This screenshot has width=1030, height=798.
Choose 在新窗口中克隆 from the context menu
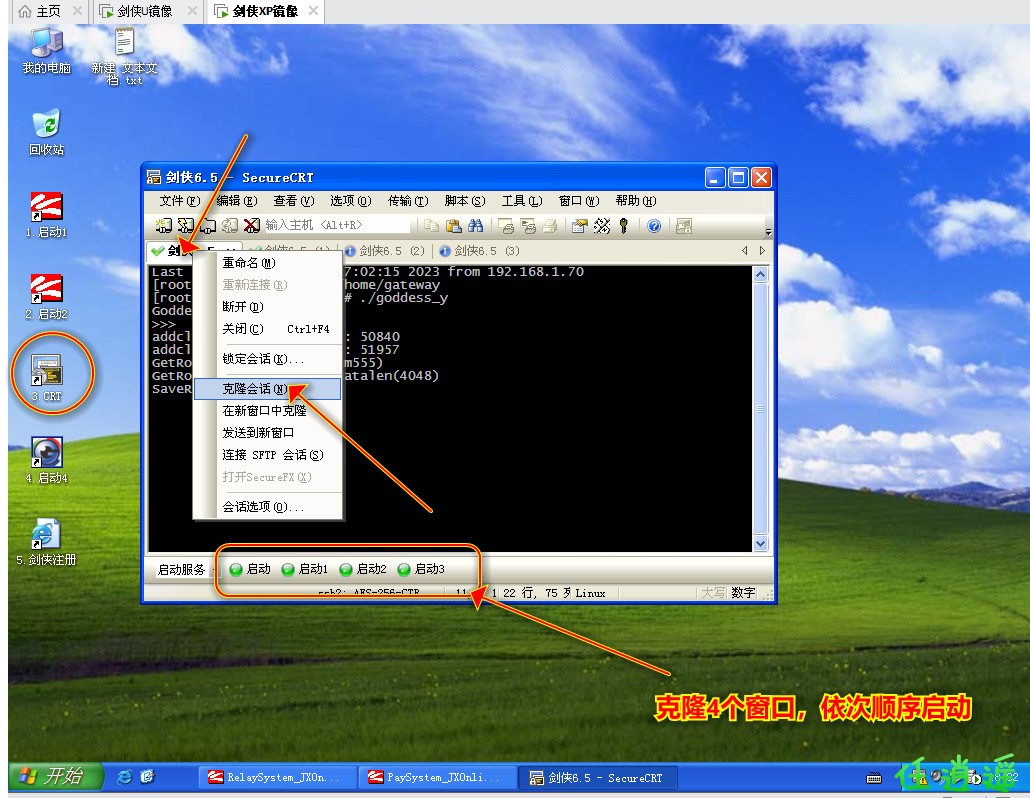pyautogui.click(x=268, y=410)
